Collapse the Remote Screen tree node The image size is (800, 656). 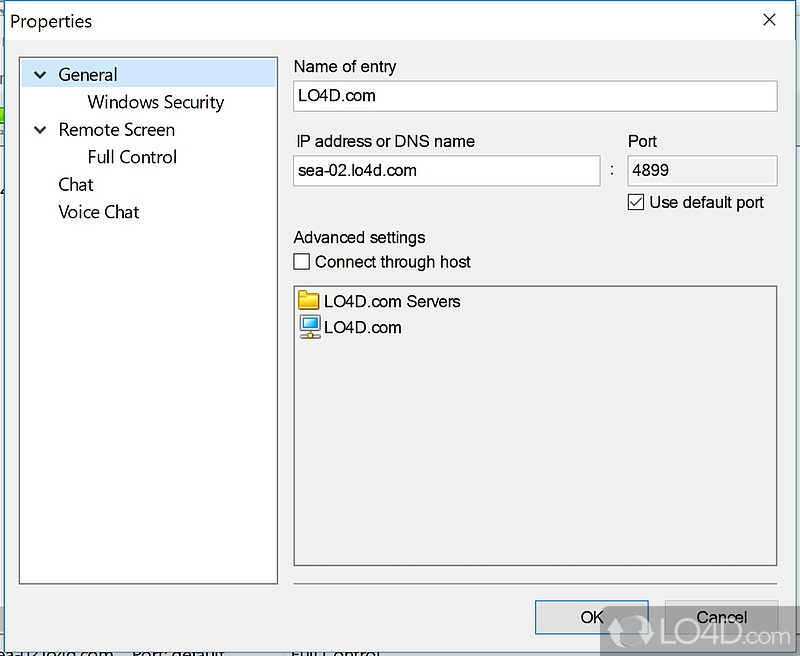coord(40,130)
